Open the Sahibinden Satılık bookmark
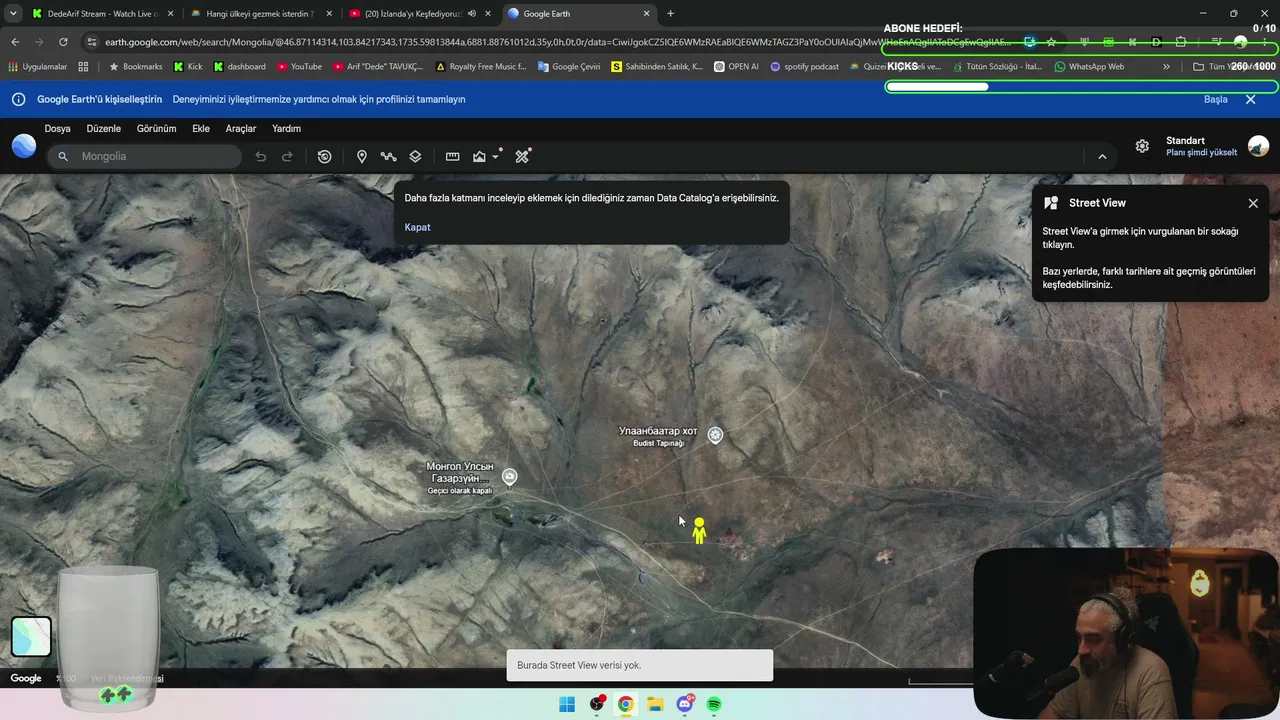1280x720 pixels. tap(657, 67)
